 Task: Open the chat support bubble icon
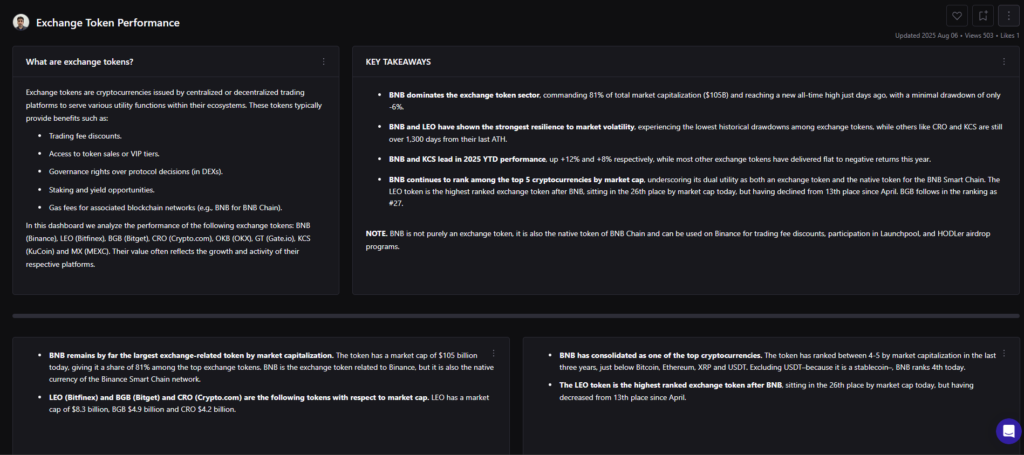pyautogui.click(x=1008, y=431)
